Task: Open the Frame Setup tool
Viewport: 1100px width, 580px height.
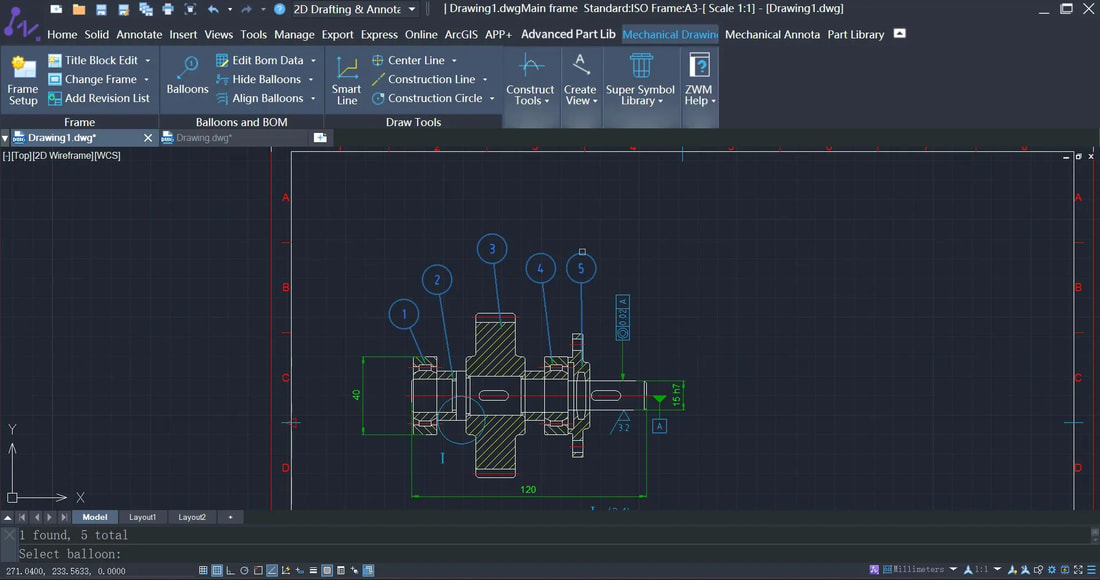Action: click(x=23, y=80)
